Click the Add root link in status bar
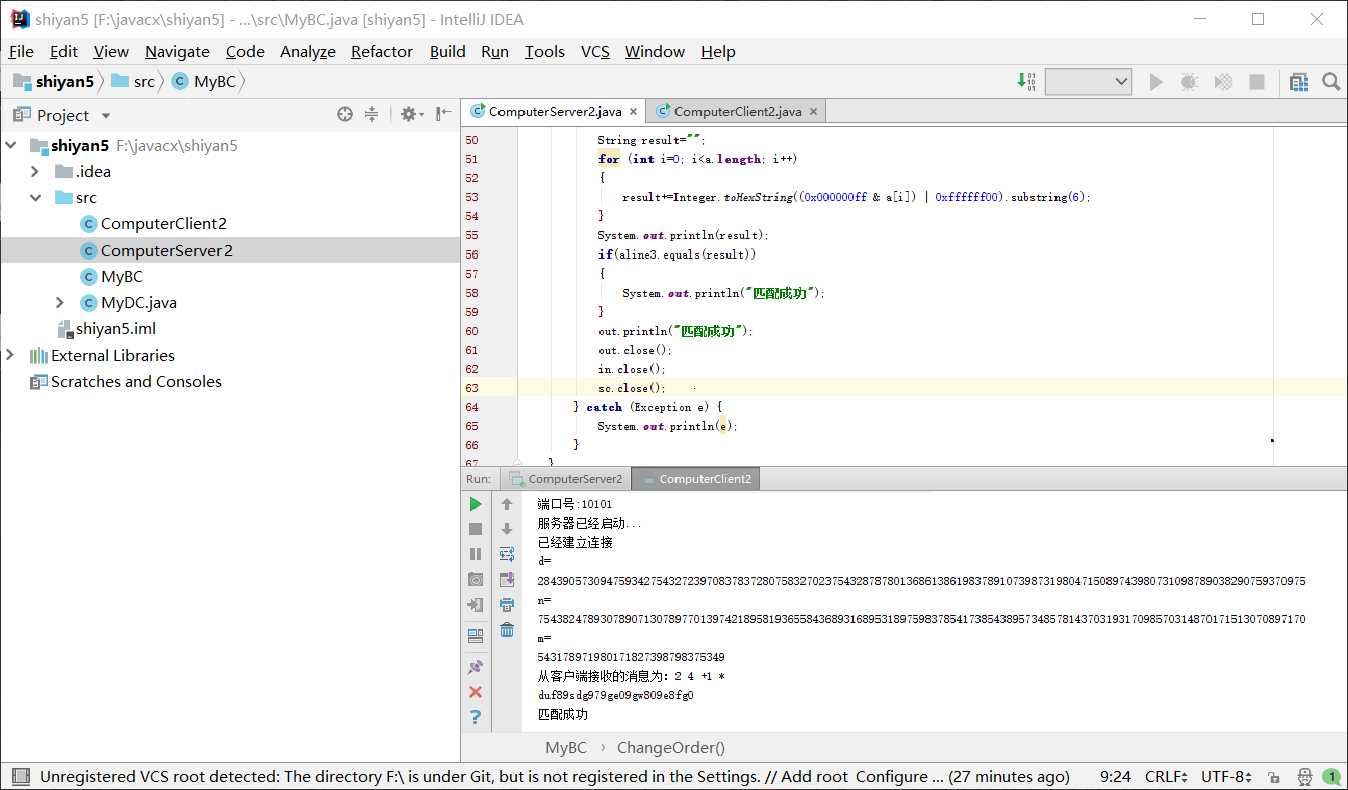 [816, 776]
